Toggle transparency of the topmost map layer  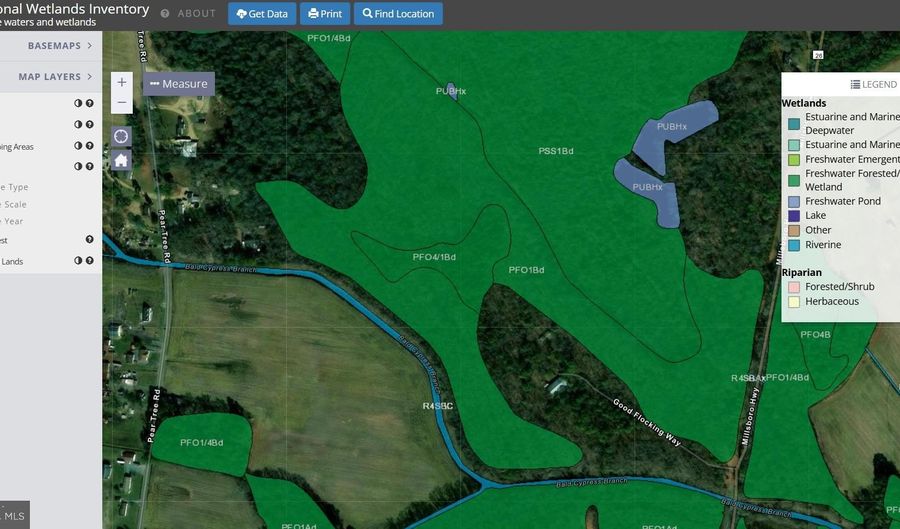pyautogui.click(x=78, y=103)
